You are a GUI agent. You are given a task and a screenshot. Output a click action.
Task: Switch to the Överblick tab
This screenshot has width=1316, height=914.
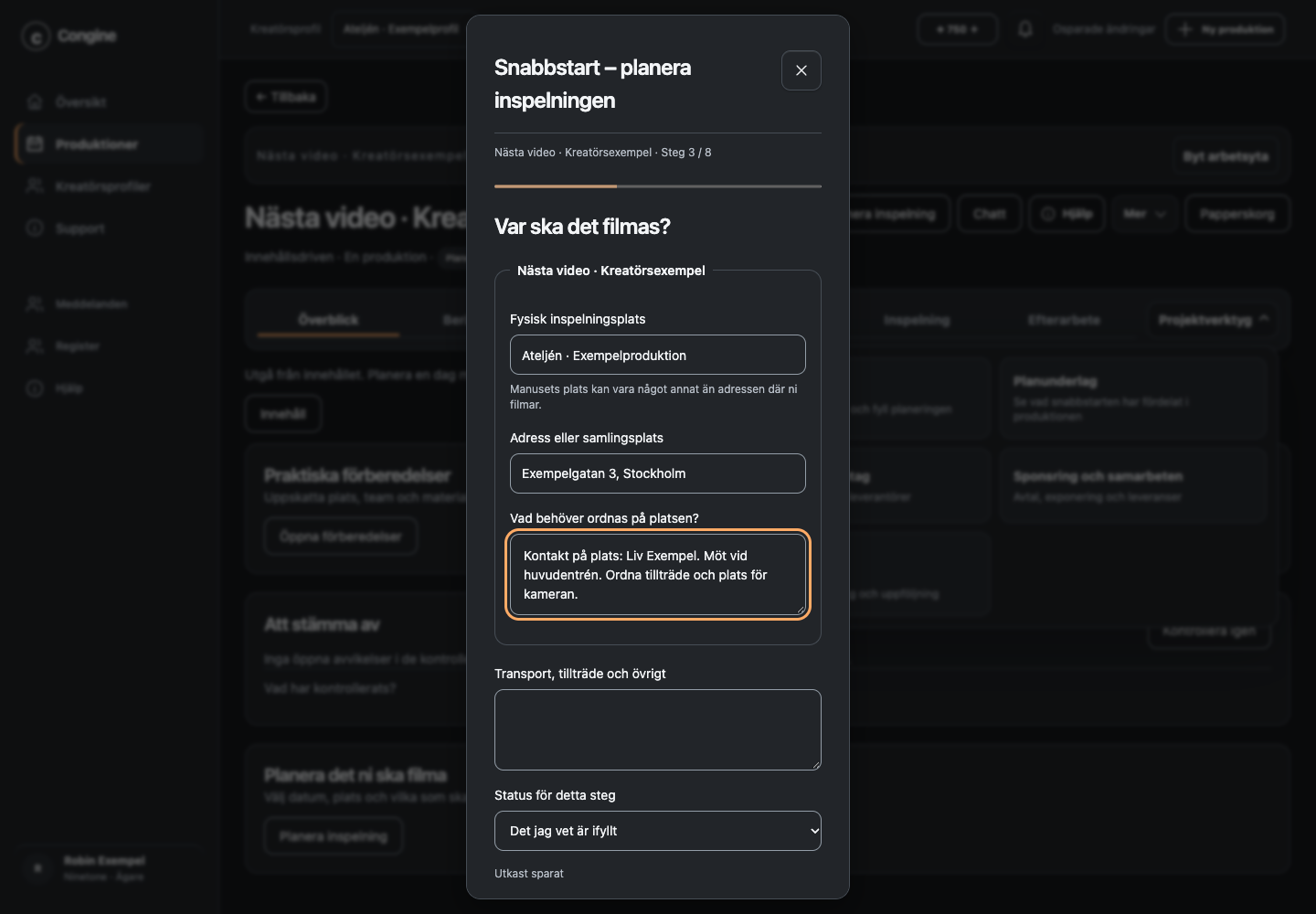pos(328,320)
